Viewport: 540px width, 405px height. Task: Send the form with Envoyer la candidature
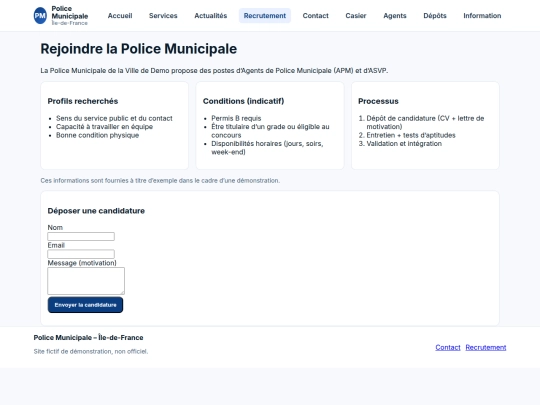click(x=85, y=305)
